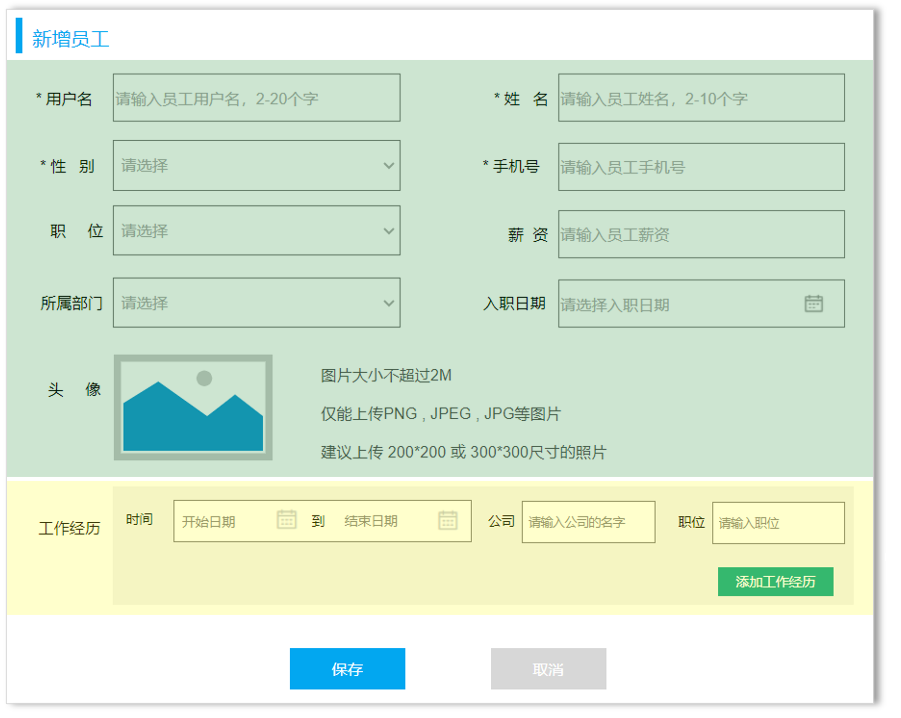Click the 保存 button
Screen dimensions: 901x718
[x=347, y=669]
